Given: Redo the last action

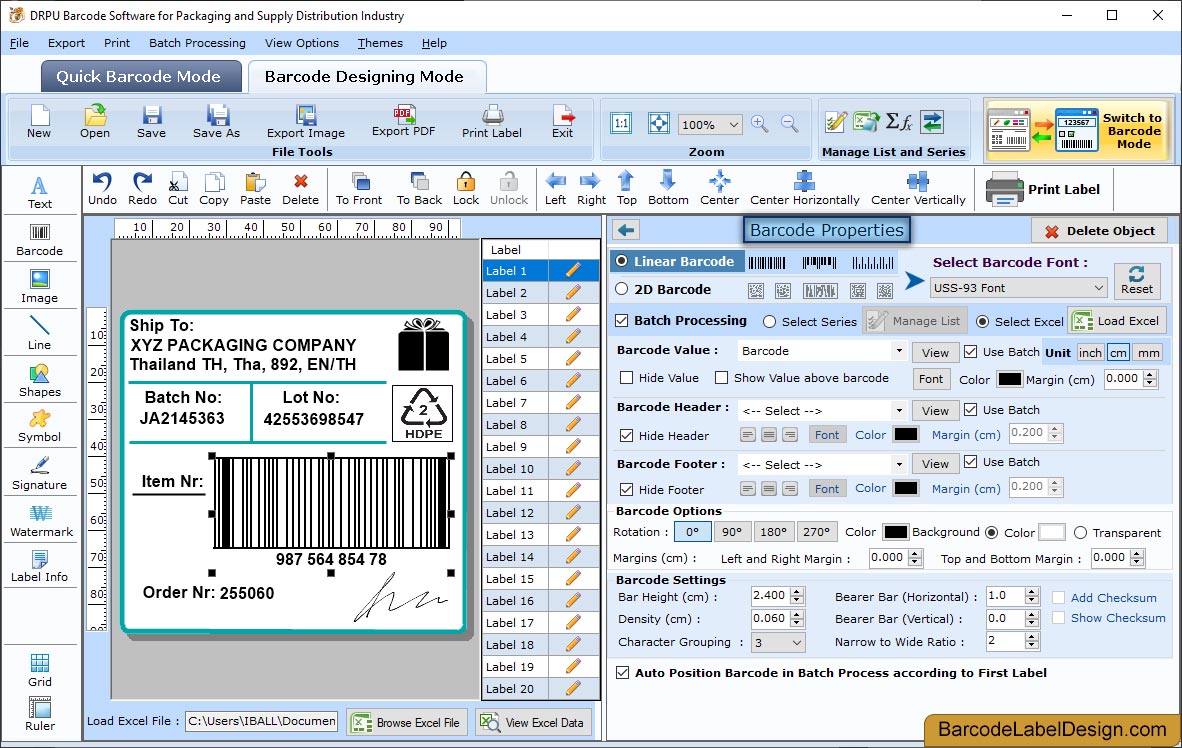Looking at the screenshot, I should point(142,189).
